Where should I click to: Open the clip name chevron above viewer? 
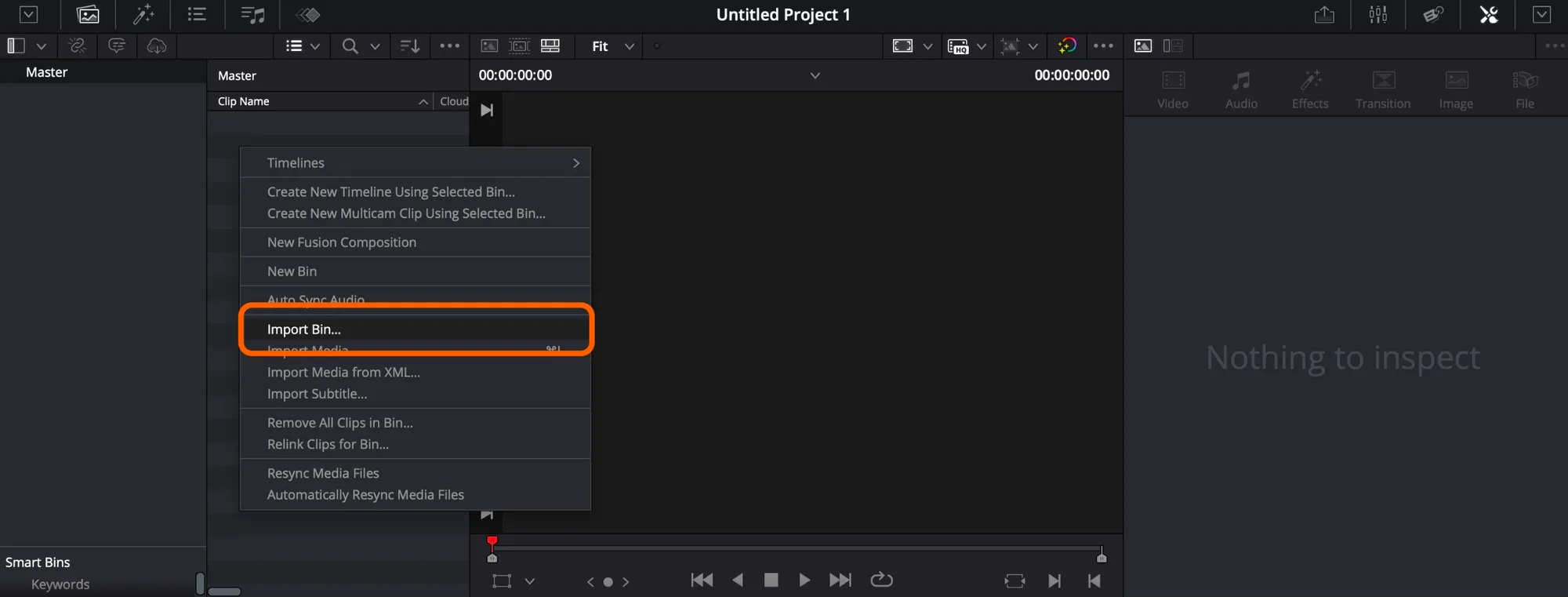click(x=815, y=75)
